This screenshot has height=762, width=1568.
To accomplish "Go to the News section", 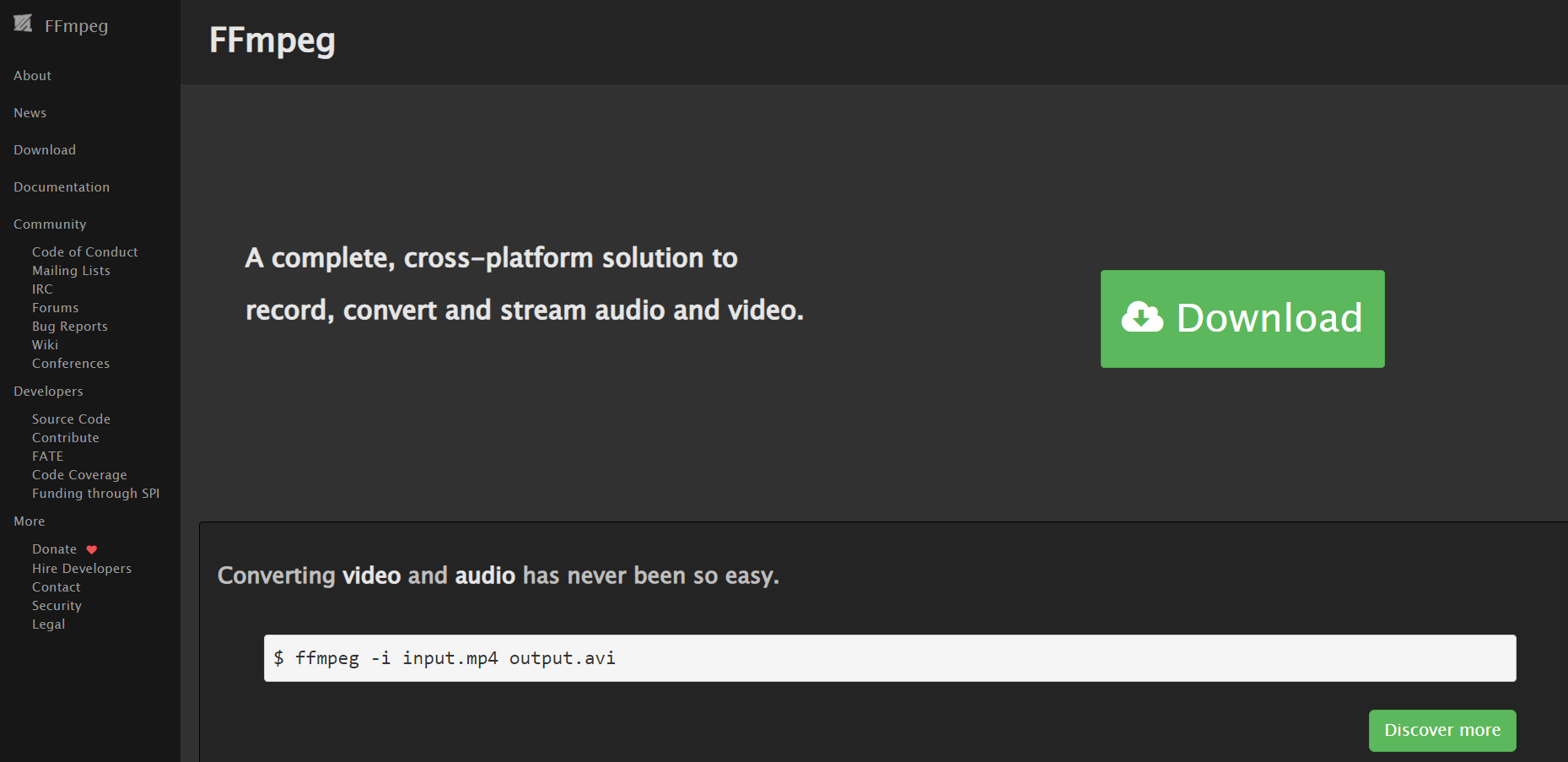I will coord(30,113).
